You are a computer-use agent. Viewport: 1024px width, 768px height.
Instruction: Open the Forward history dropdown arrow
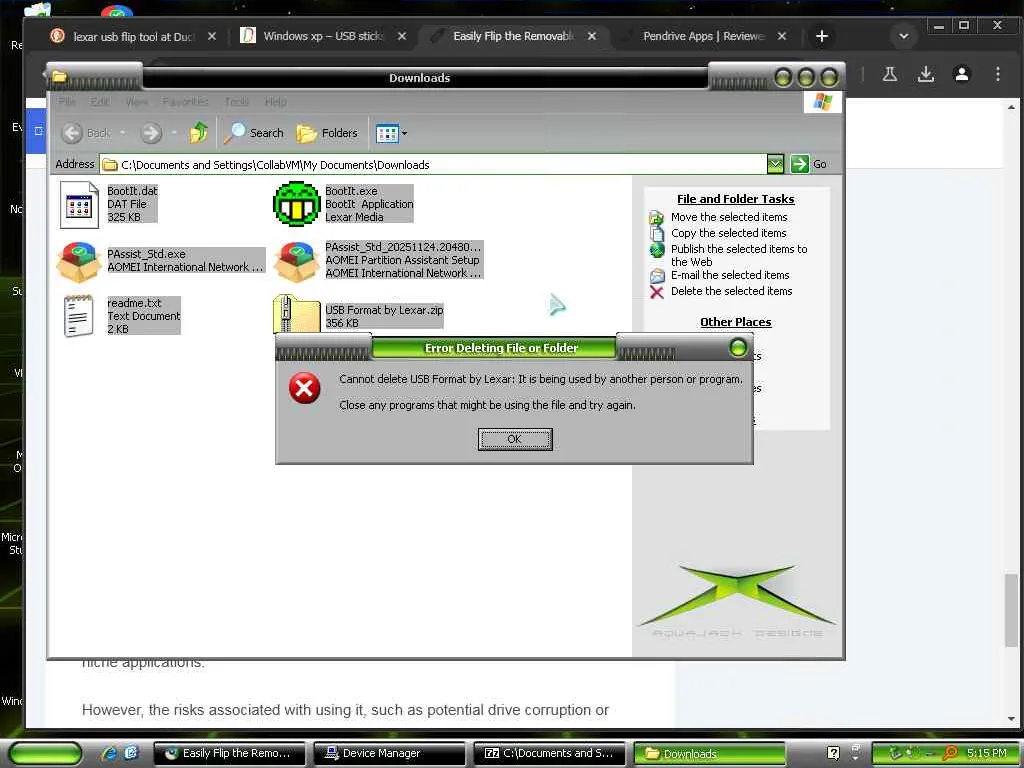174,133
